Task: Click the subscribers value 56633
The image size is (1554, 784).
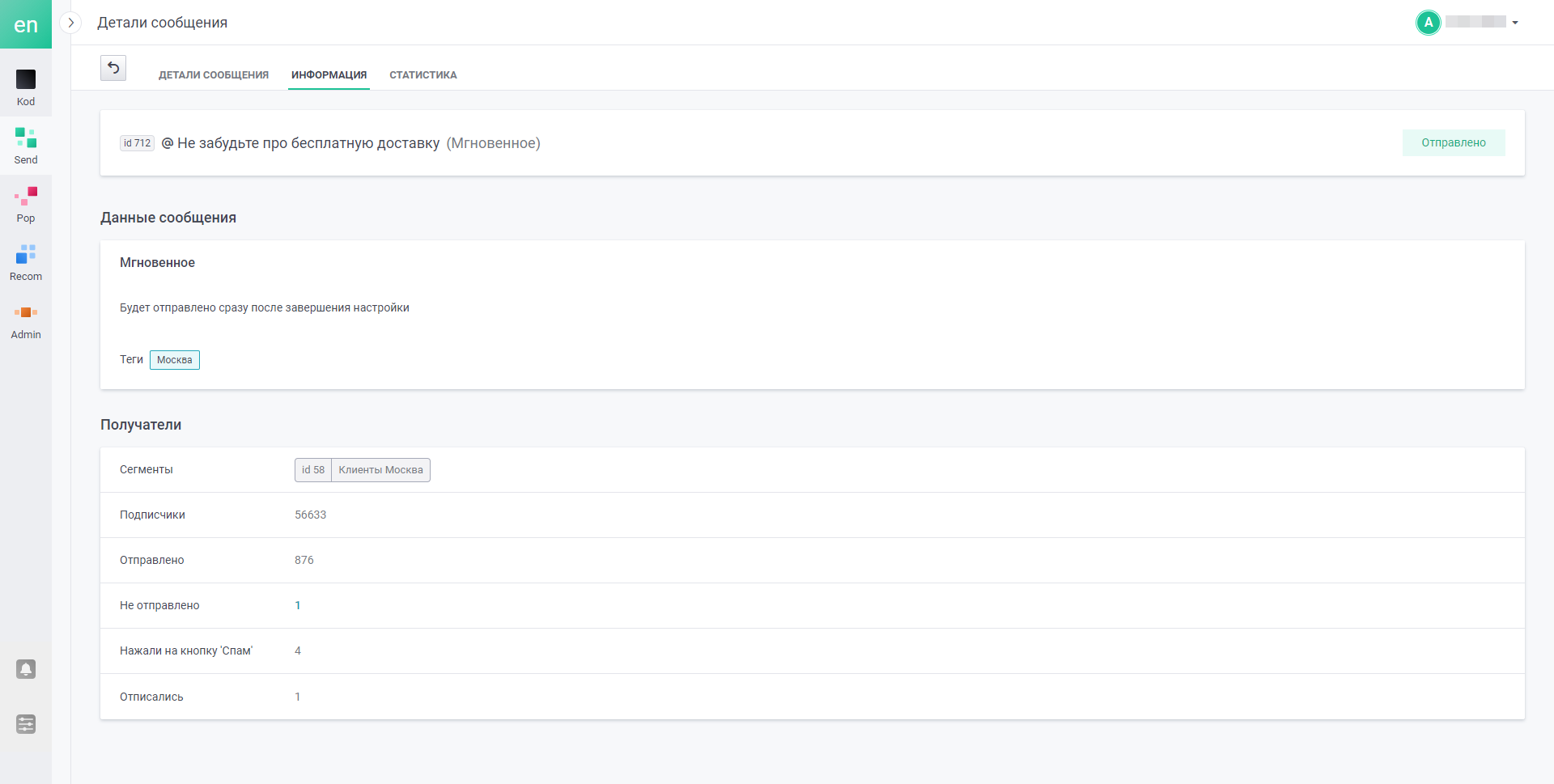Action: [x=311, y=515]
